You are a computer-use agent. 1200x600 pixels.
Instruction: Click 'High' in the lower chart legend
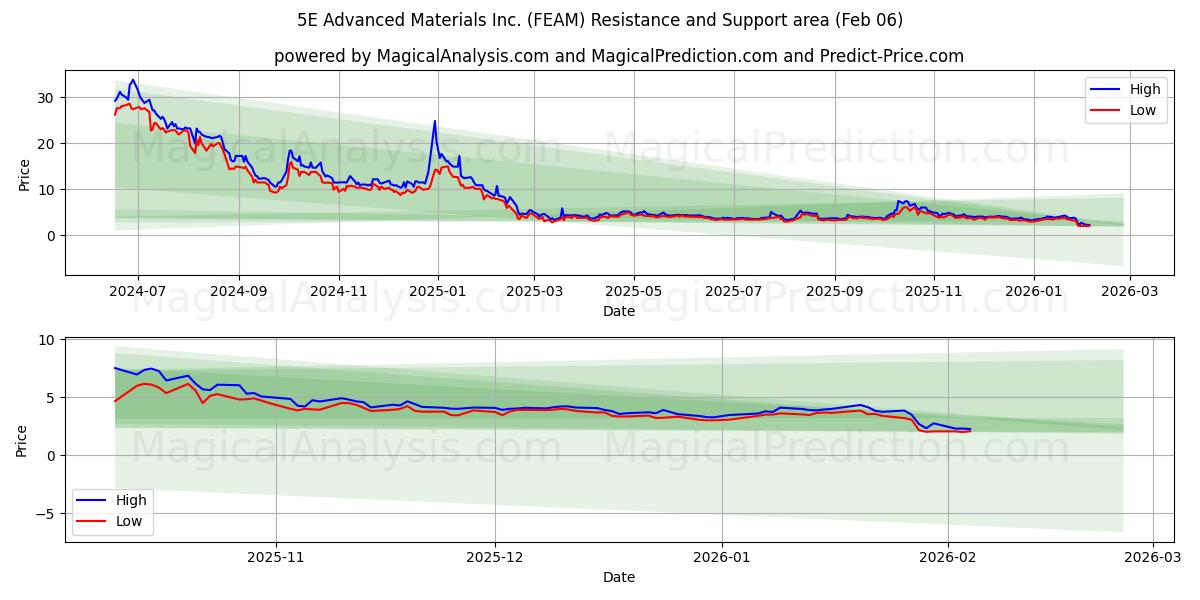click(130, 500)
